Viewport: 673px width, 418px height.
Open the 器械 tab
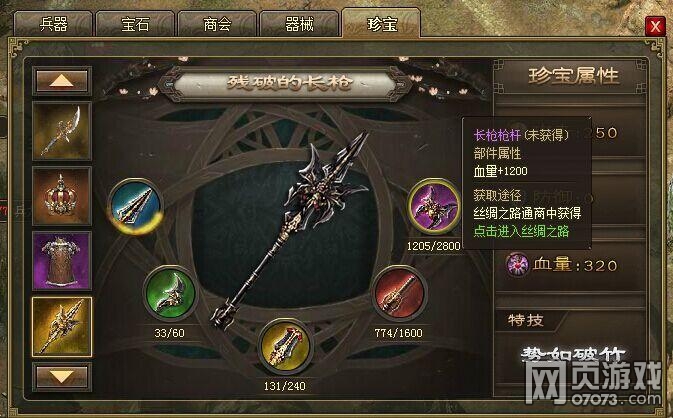coord(299,24)
